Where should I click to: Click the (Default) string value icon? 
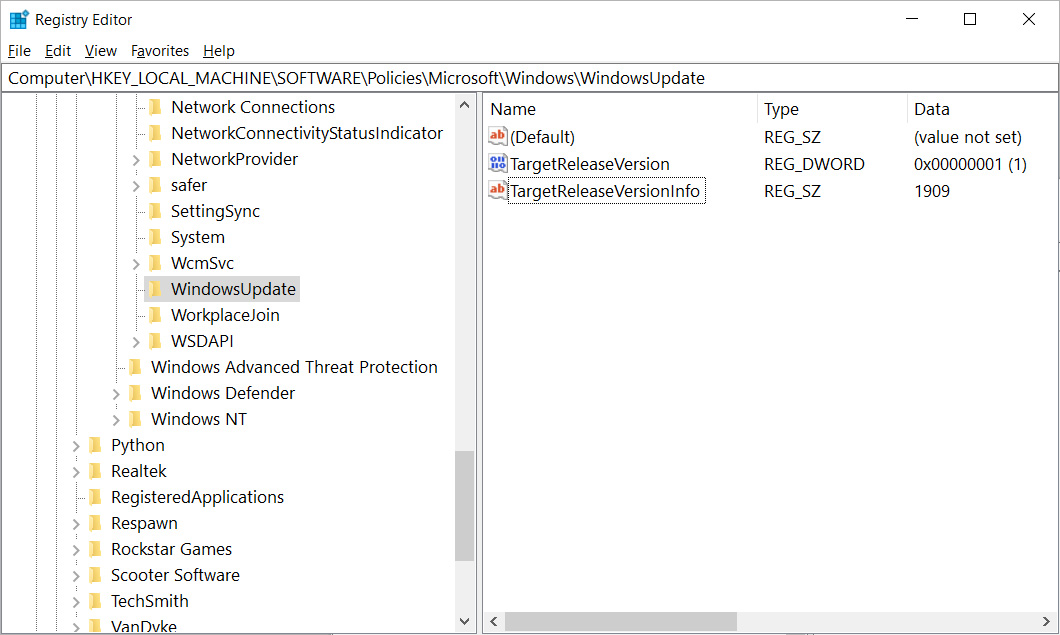498,136
